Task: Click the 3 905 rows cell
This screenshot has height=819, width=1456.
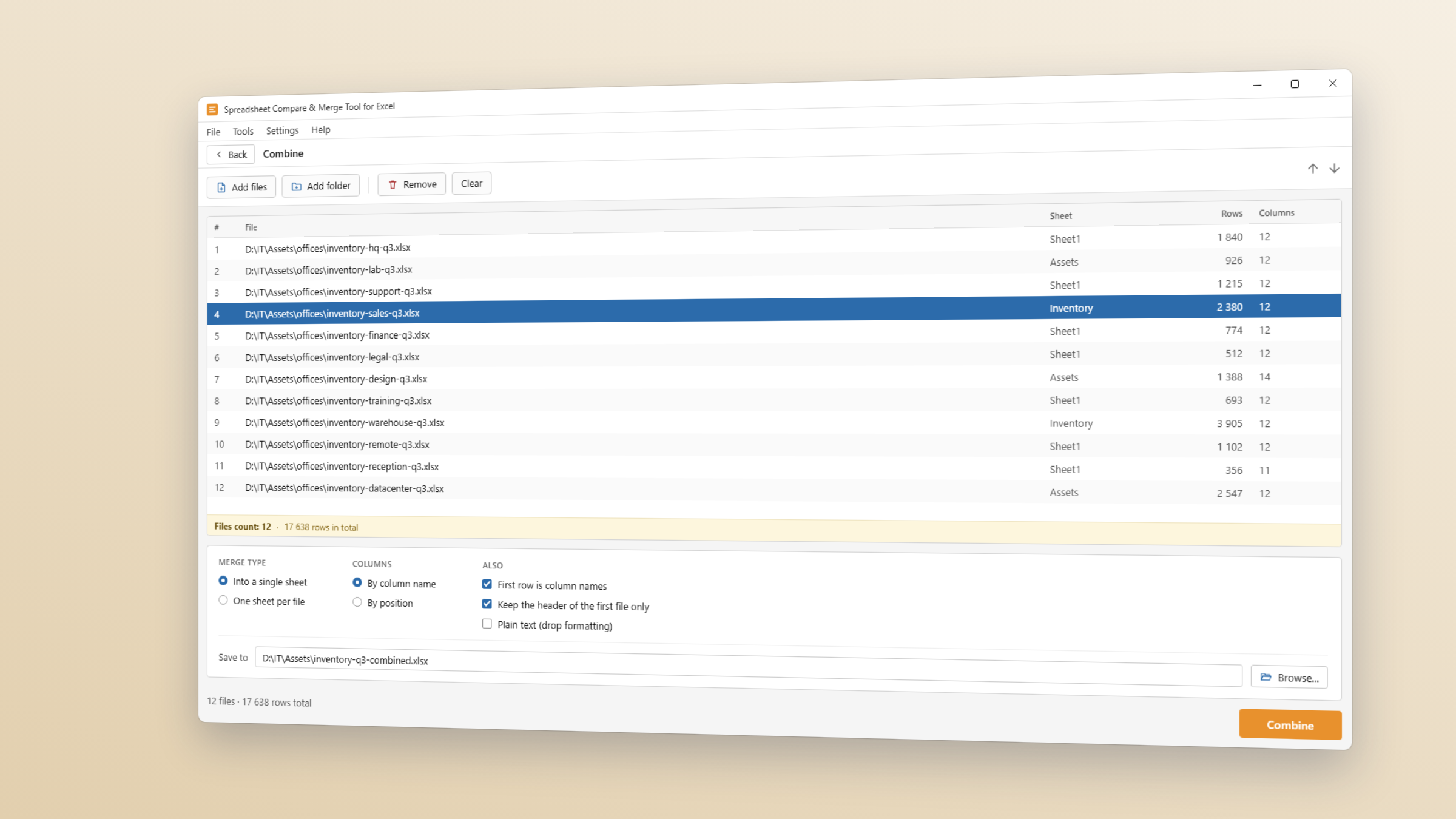Action: click(1229, 423)
